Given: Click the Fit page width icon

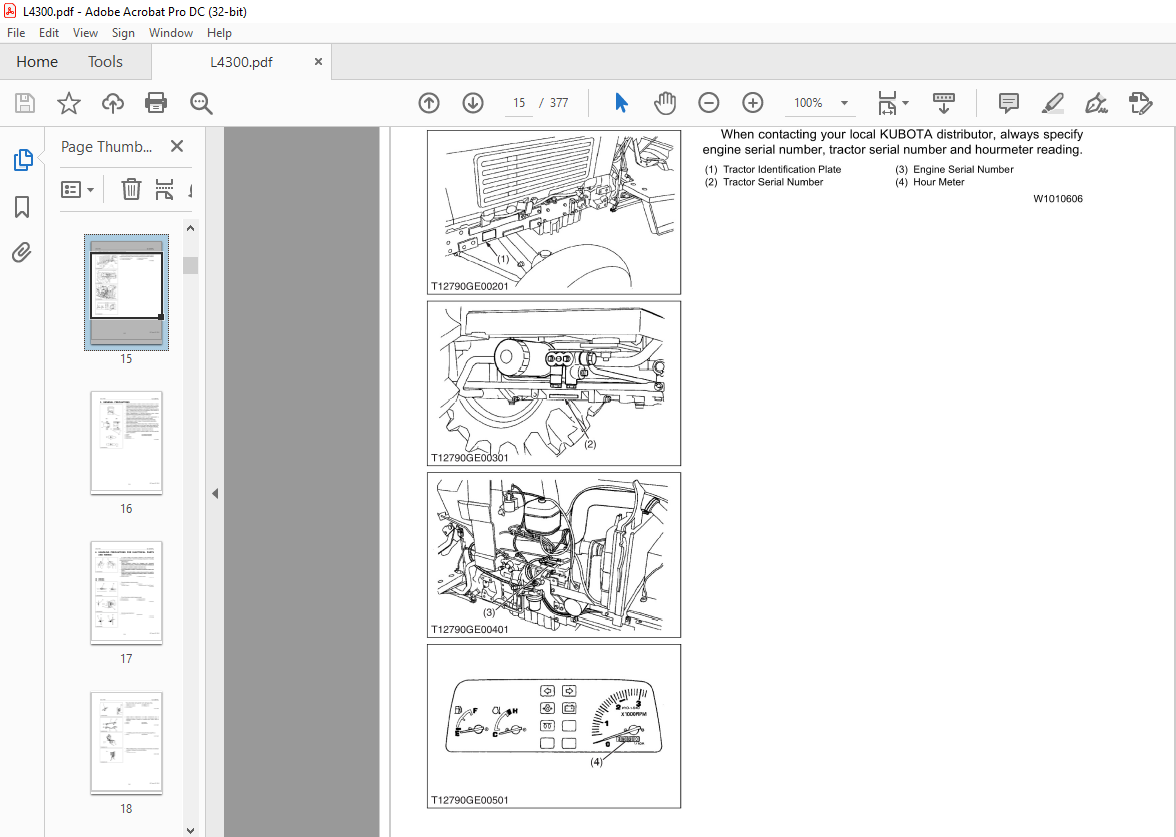Looking at the screenshot, I should 887,103.
